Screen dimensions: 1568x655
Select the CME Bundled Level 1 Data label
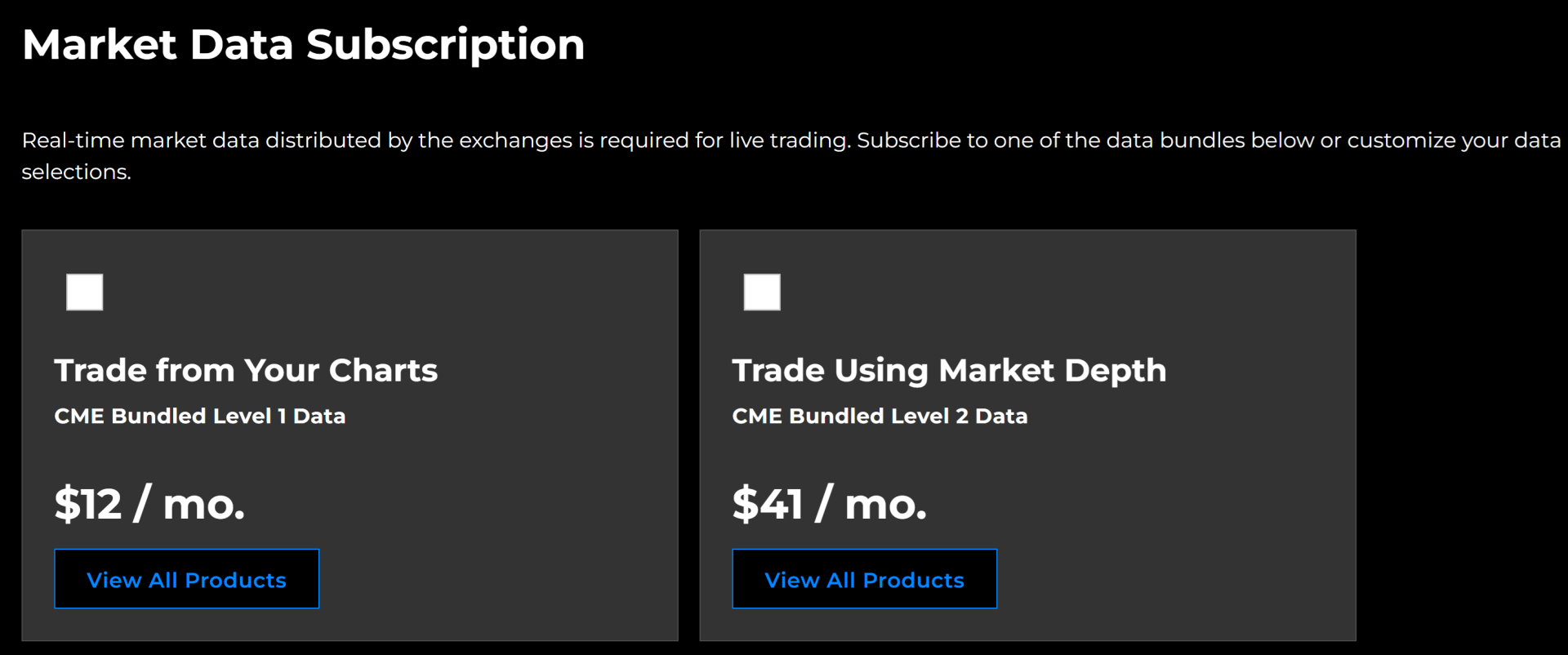point(200,417)
